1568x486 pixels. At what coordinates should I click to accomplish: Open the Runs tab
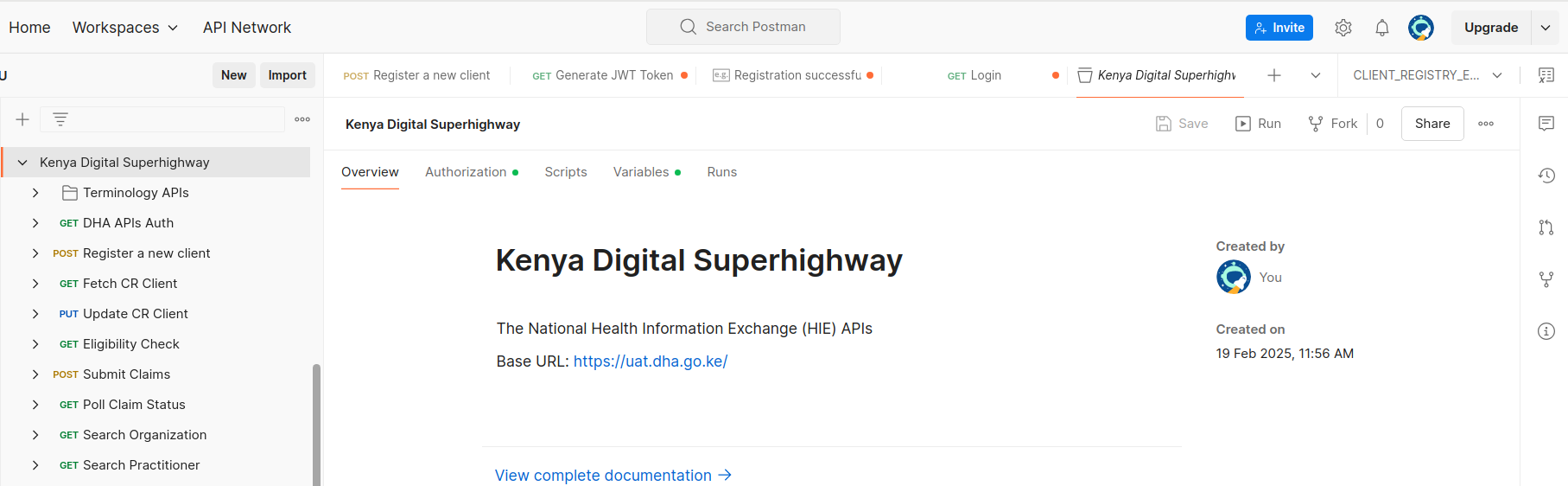(x=722, y=172)
